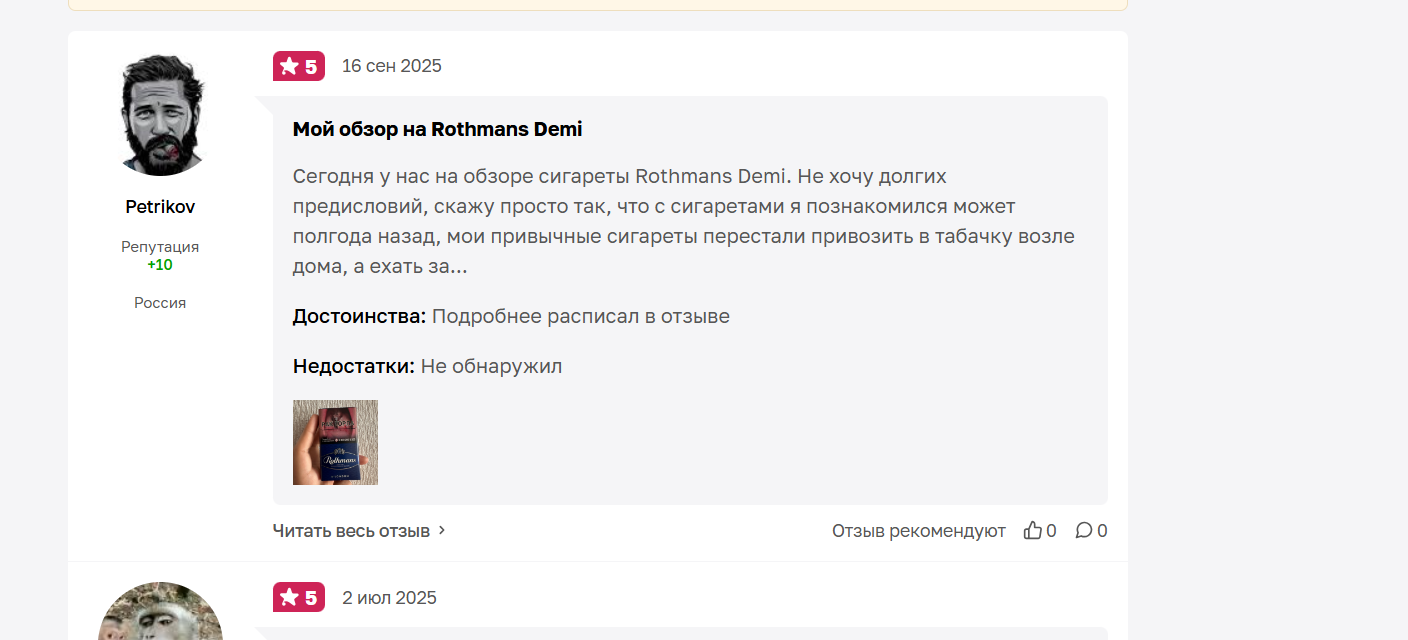Click the review excerpt starting 'Сегодня у нас на обзоре'

(x=684, y=222)
